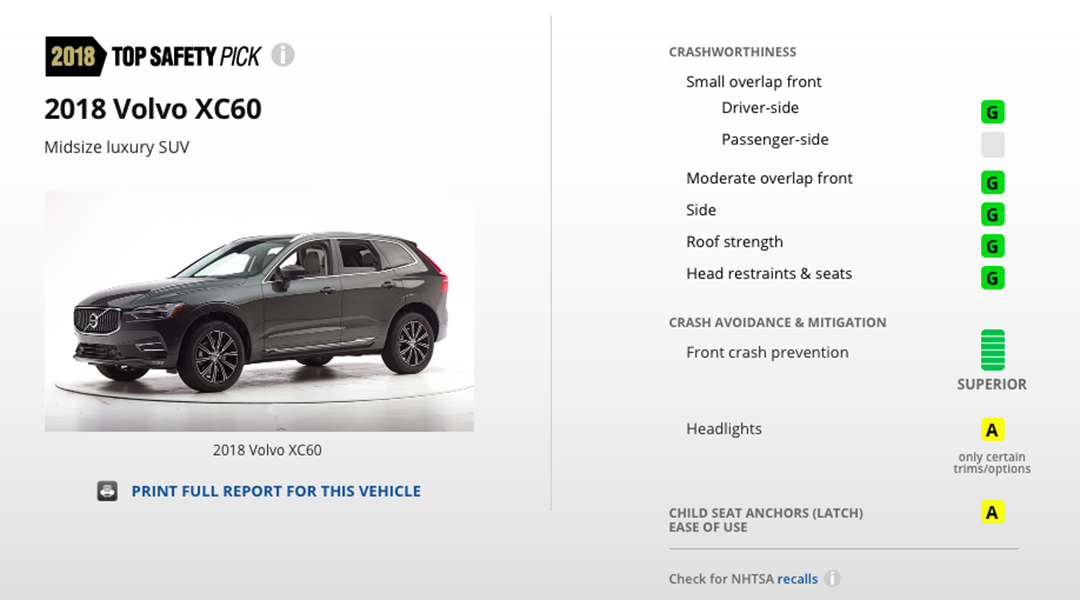The width and height of the screenshot is (1080, 600).
Task: Open Print Full Report For This Vehicle link
Action: (276, 491)
